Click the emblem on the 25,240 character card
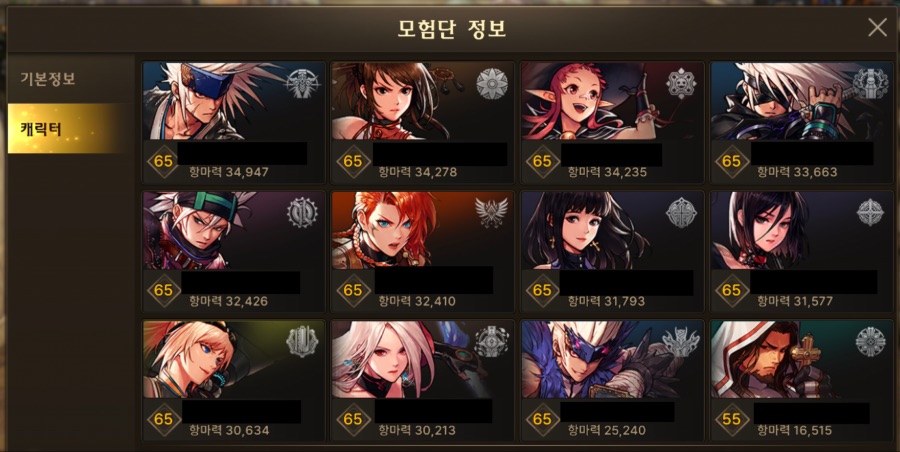 click(x=681, y=342)
